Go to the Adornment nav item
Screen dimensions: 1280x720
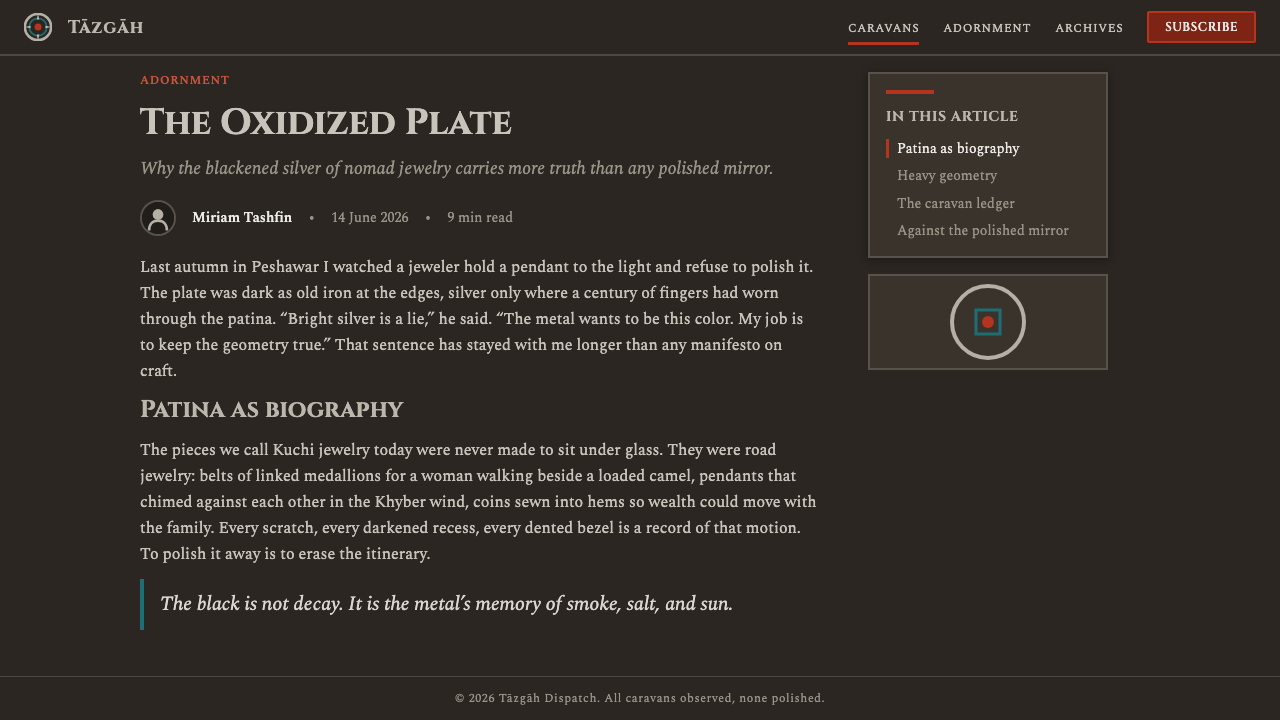pyautogui.click(x=987, y=28)
